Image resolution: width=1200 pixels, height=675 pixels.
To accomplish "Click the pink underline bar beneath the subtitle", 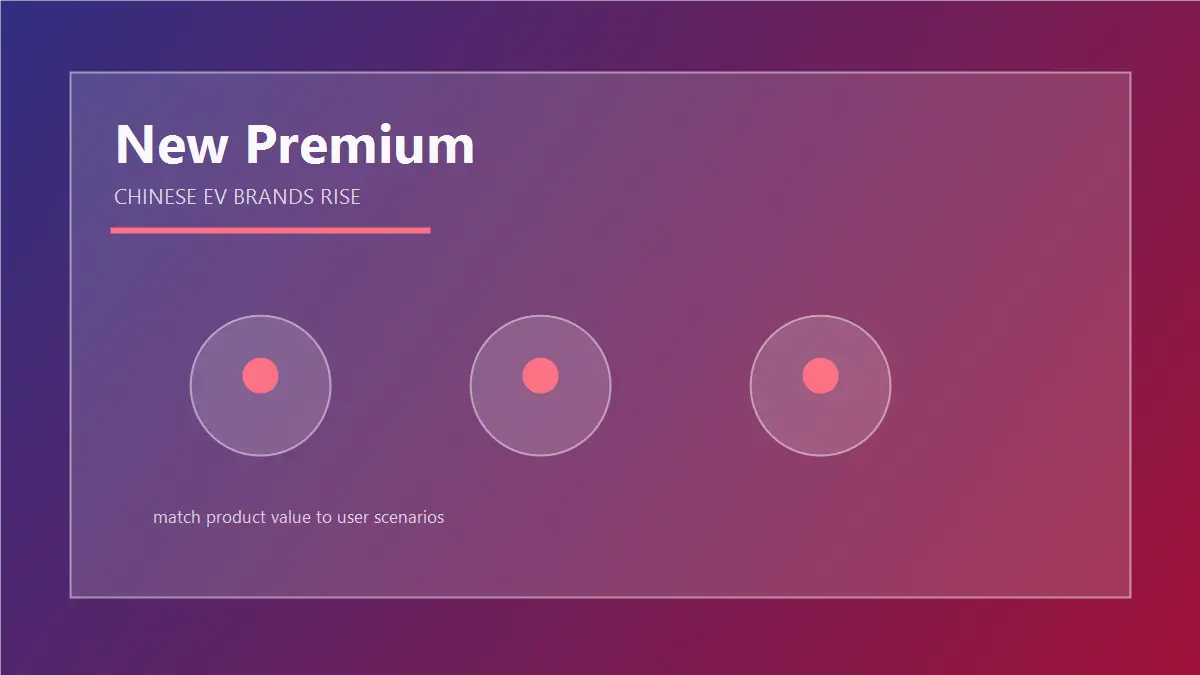I will (x=270, y=230).
